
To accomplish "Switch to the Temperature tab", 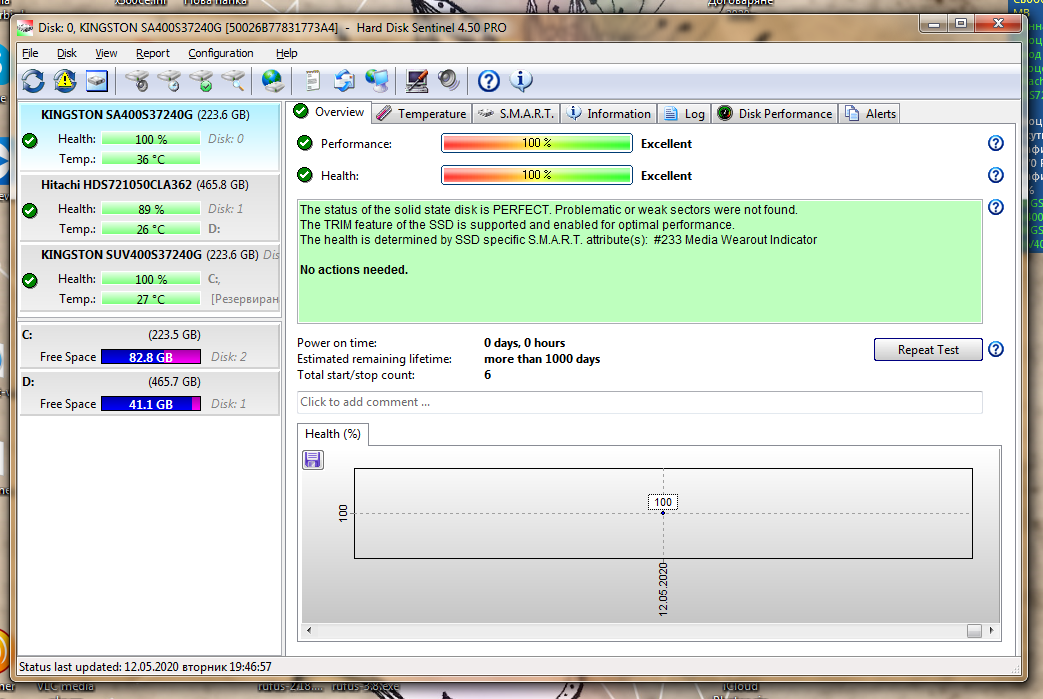I will click(x=422, y=114).
